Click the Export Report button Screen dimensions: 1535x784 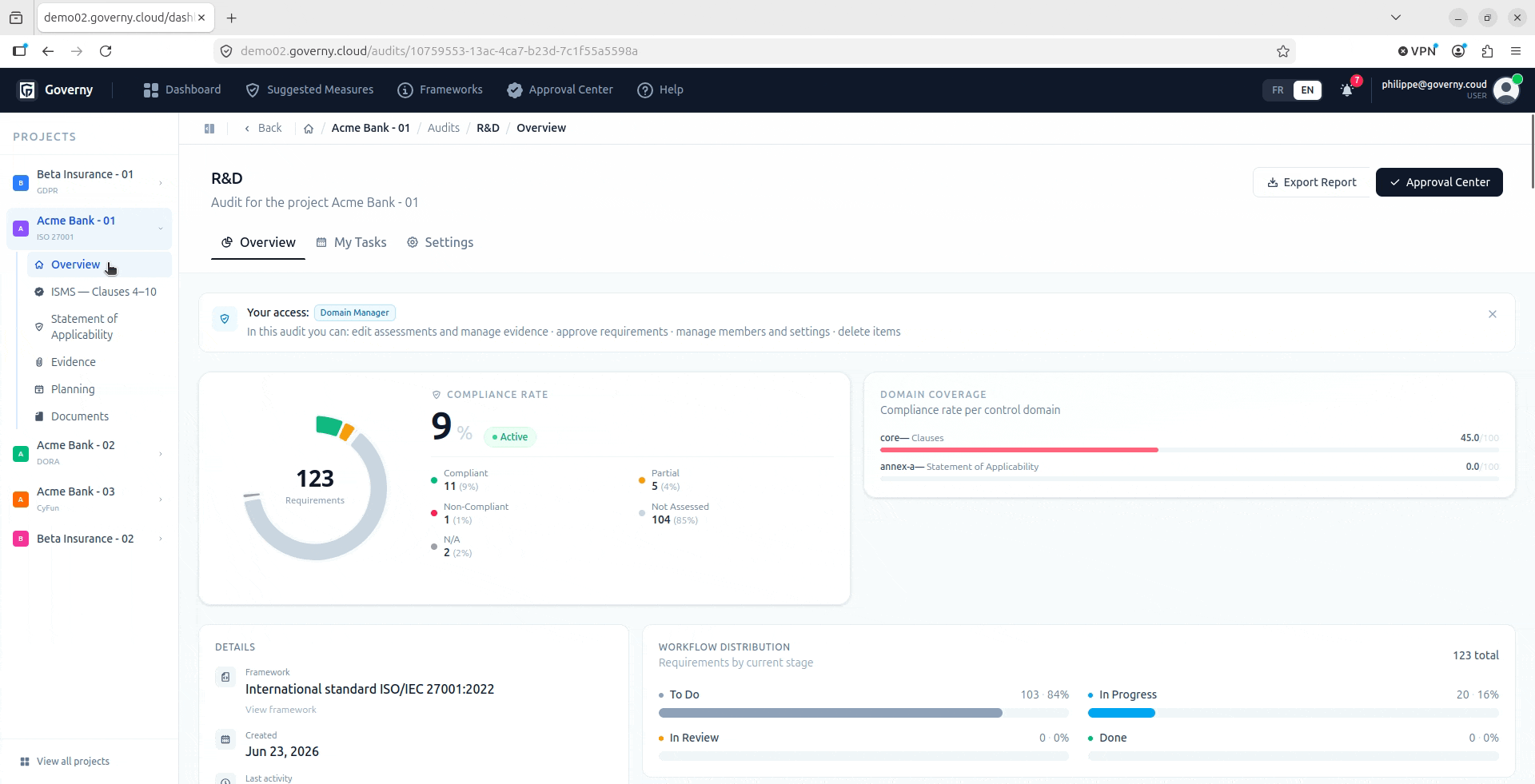pyautogui.click(x=1311, y=182)
